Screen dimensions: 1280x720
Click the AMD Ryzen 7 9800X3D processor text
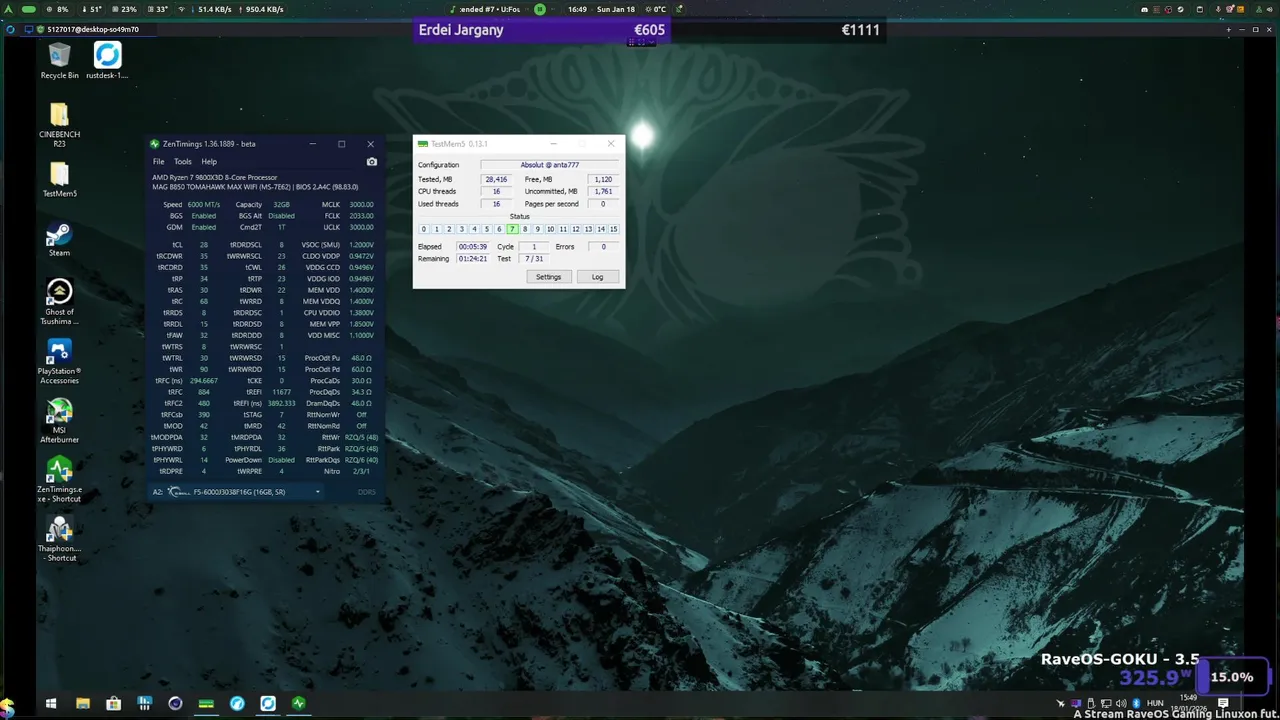pyautogui.click(x=214, y=178)
